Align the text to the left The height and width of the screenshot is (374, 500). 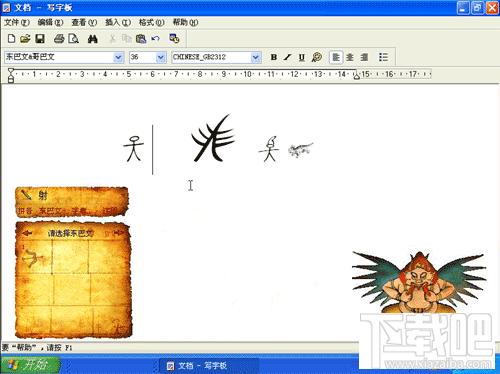point(336,57)
